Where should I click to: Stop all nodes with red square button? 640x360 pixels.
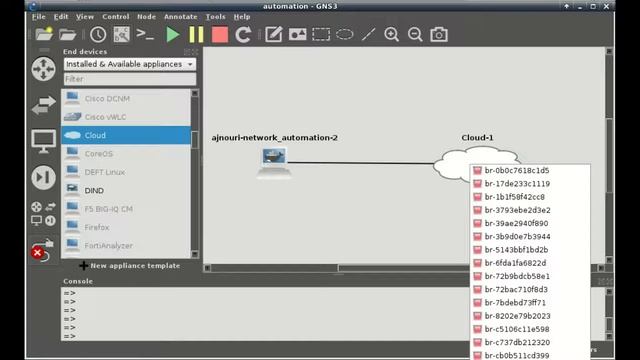point(220,35)
